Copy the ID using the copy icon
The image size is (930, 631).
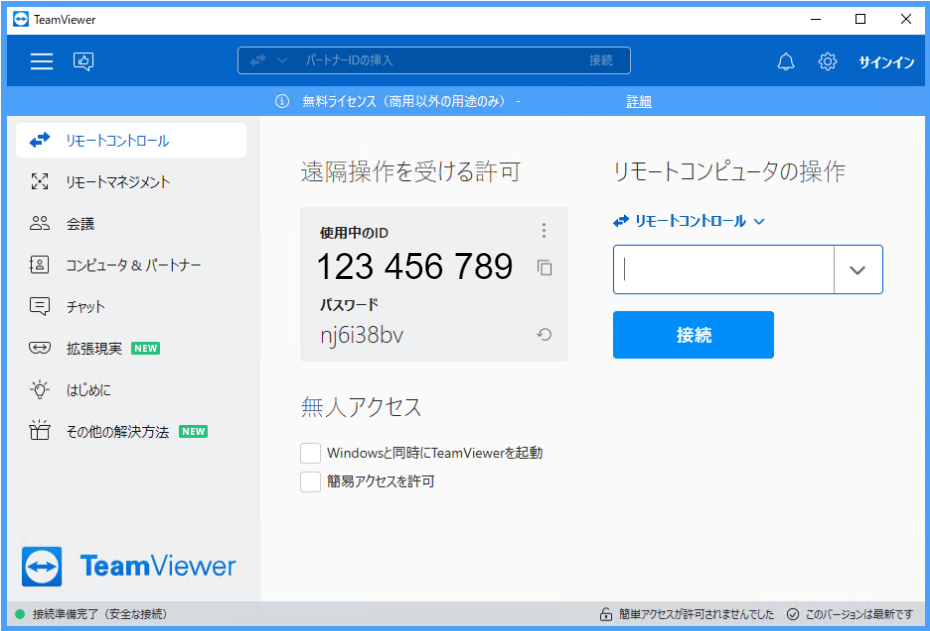[544, 267]
